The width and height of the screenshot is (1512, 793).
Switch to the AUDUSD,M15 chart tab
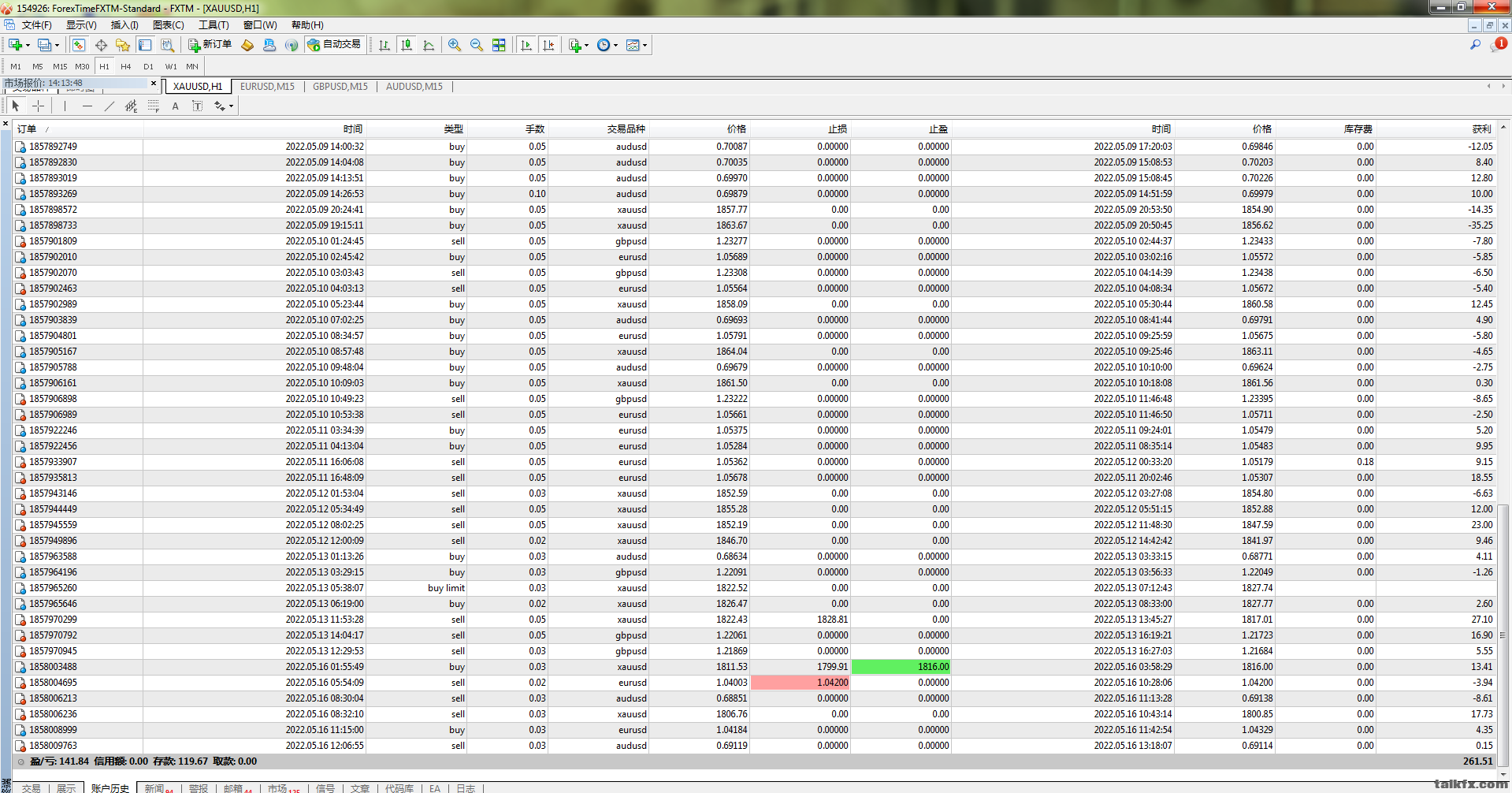coord(414,87)
